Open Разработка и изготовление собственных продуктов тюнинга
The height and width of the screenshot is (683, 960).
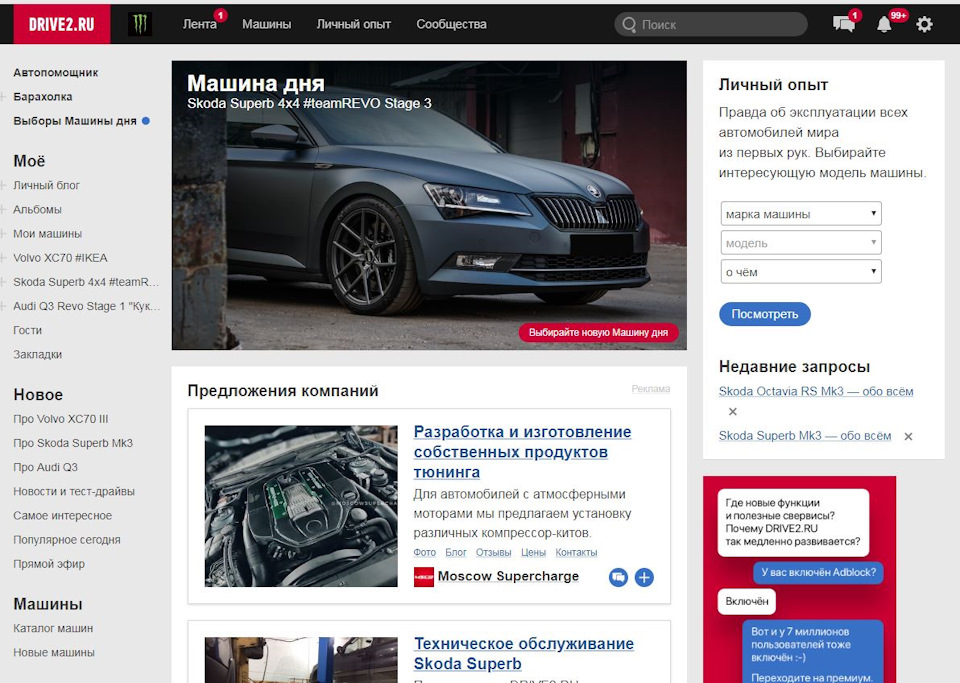(522, 452)
